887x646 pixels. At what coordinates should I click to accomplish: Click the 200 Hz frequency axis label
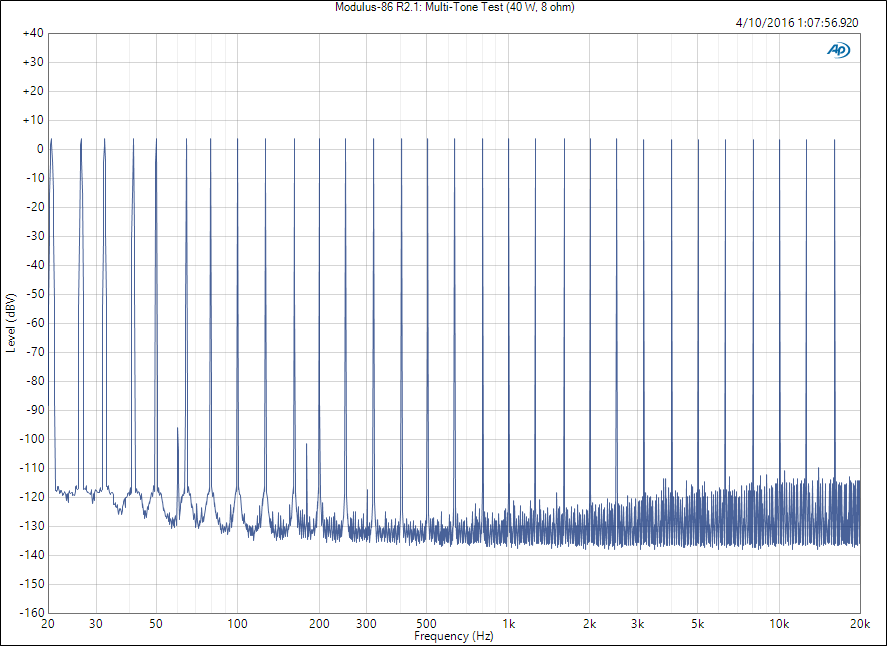[319, 624]
